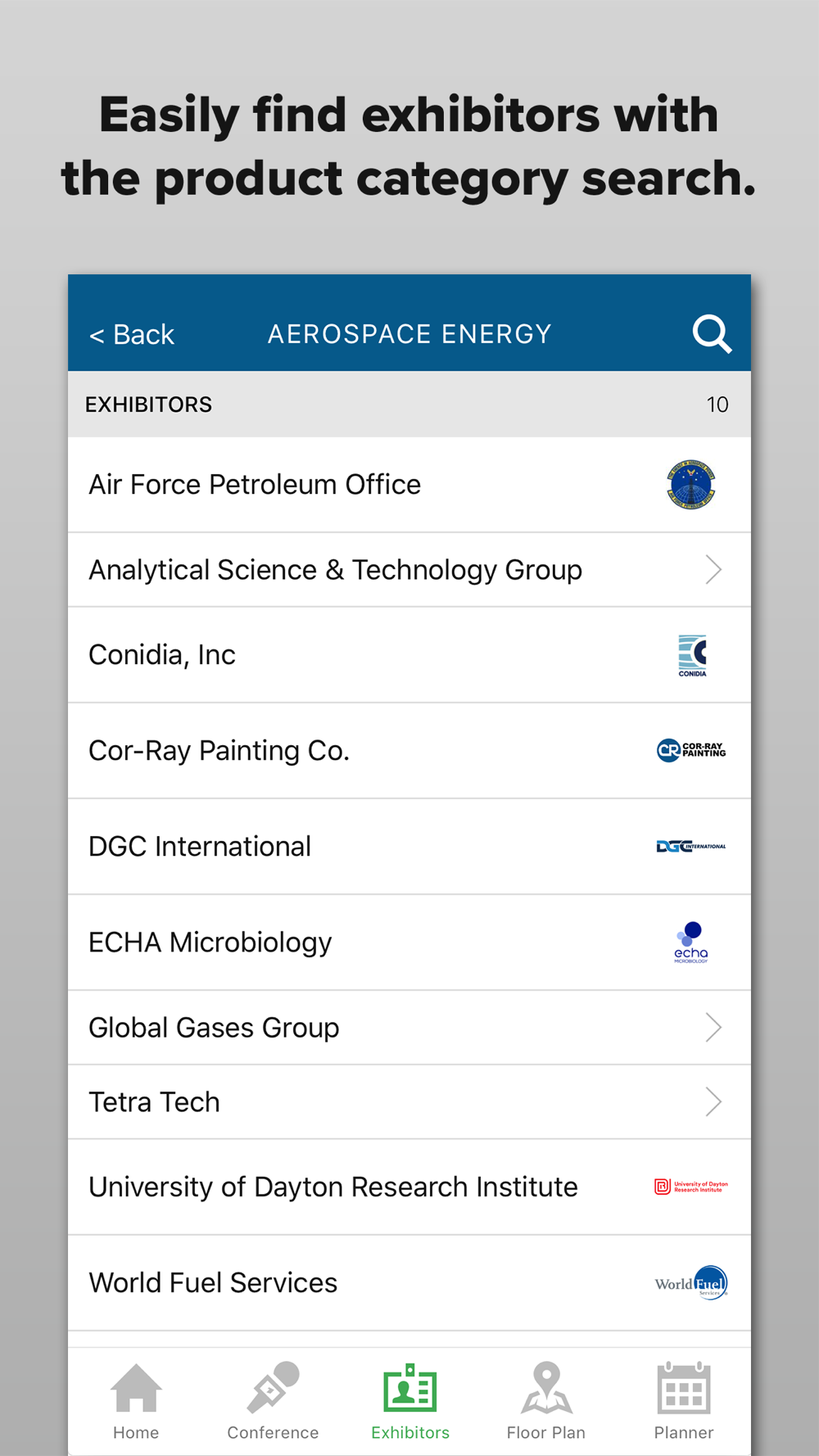Show the Floor Plan tab
Viewport: 819px width, 1456px height.
pyautogui.click(x=546, y=1400)
